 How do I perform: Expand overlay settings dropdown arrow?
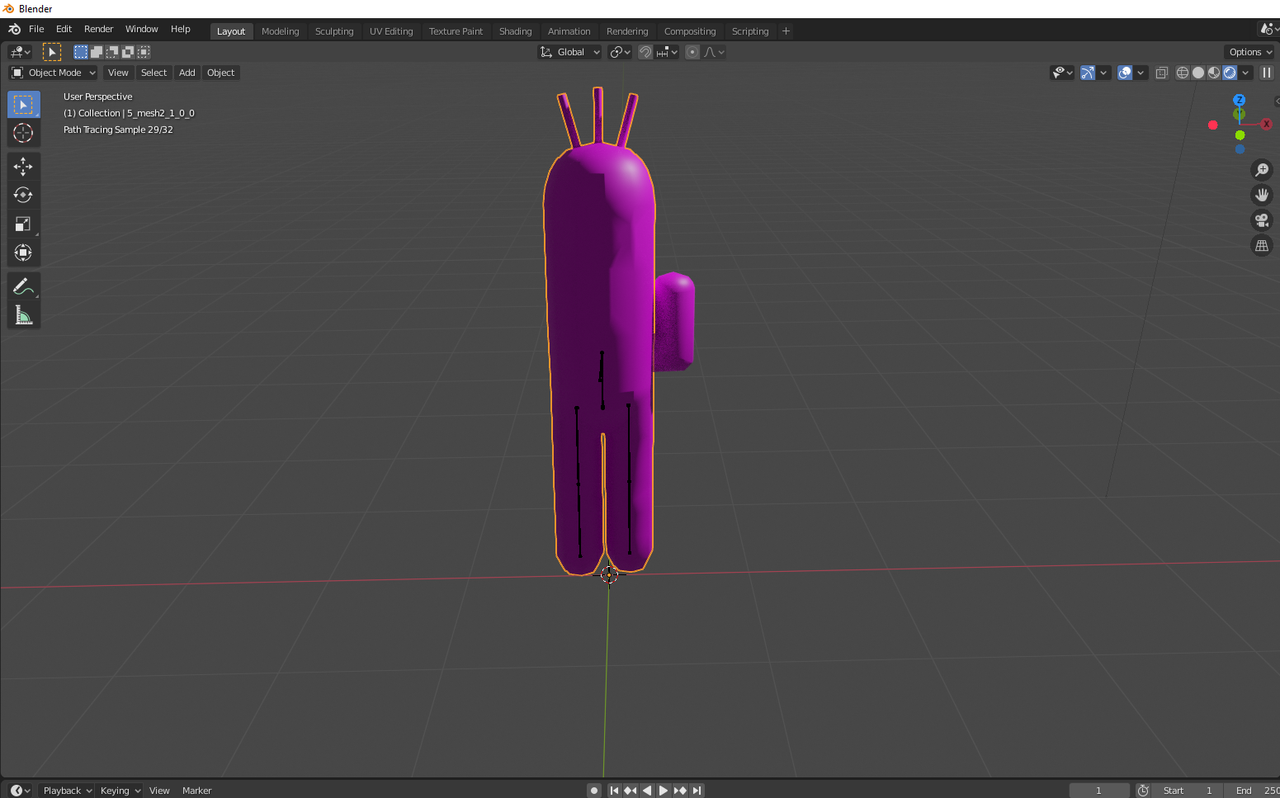click(x=1140, y=72)
